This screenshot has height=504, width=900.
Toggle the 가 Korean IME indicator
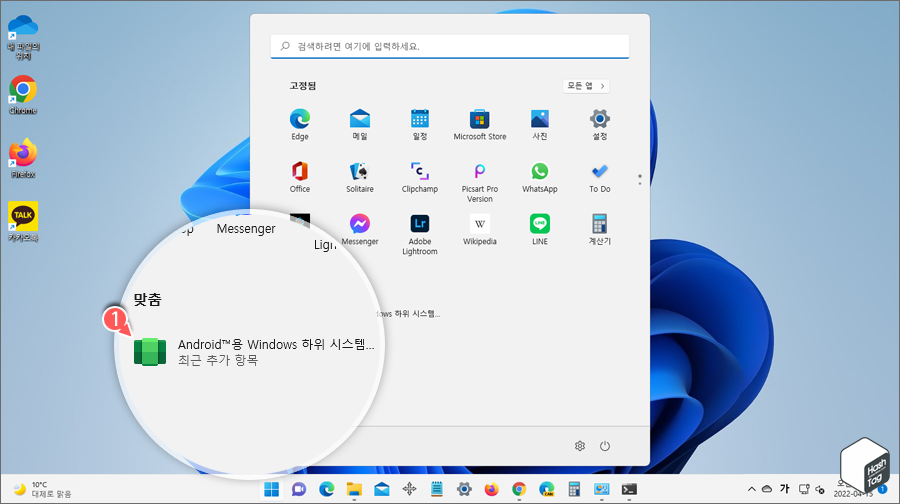[x=785, y=489]
